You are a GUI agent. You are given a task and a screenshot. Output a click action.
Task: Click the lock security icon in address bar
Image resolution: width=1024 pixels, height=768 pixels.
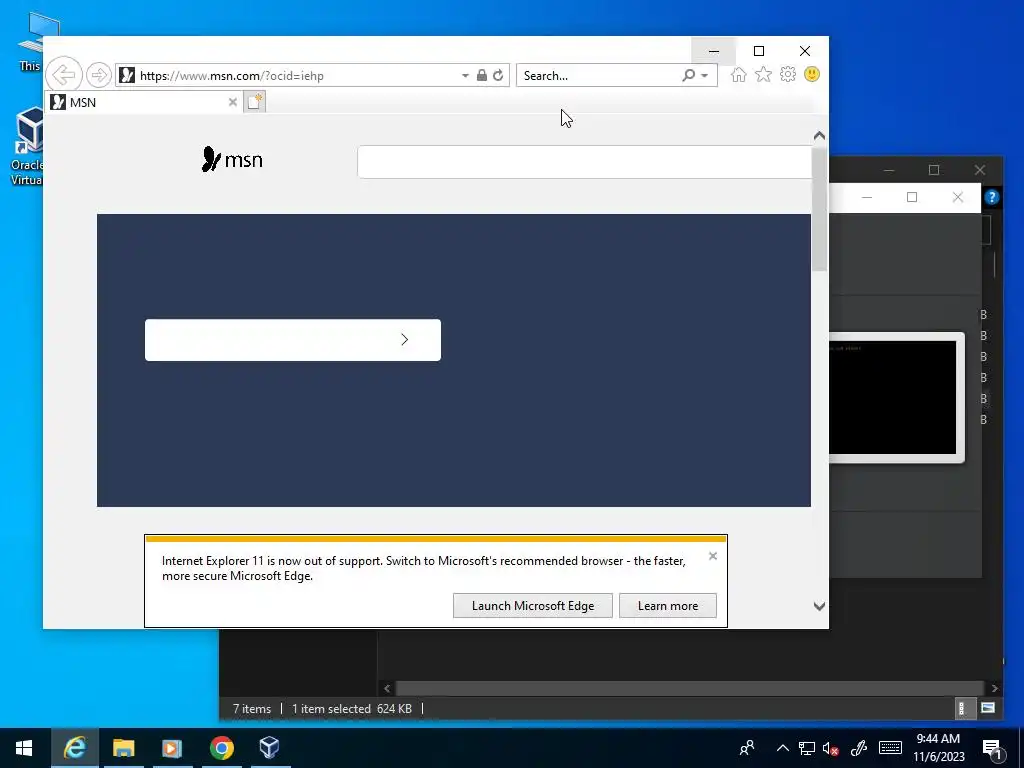[x=481, y=75]
